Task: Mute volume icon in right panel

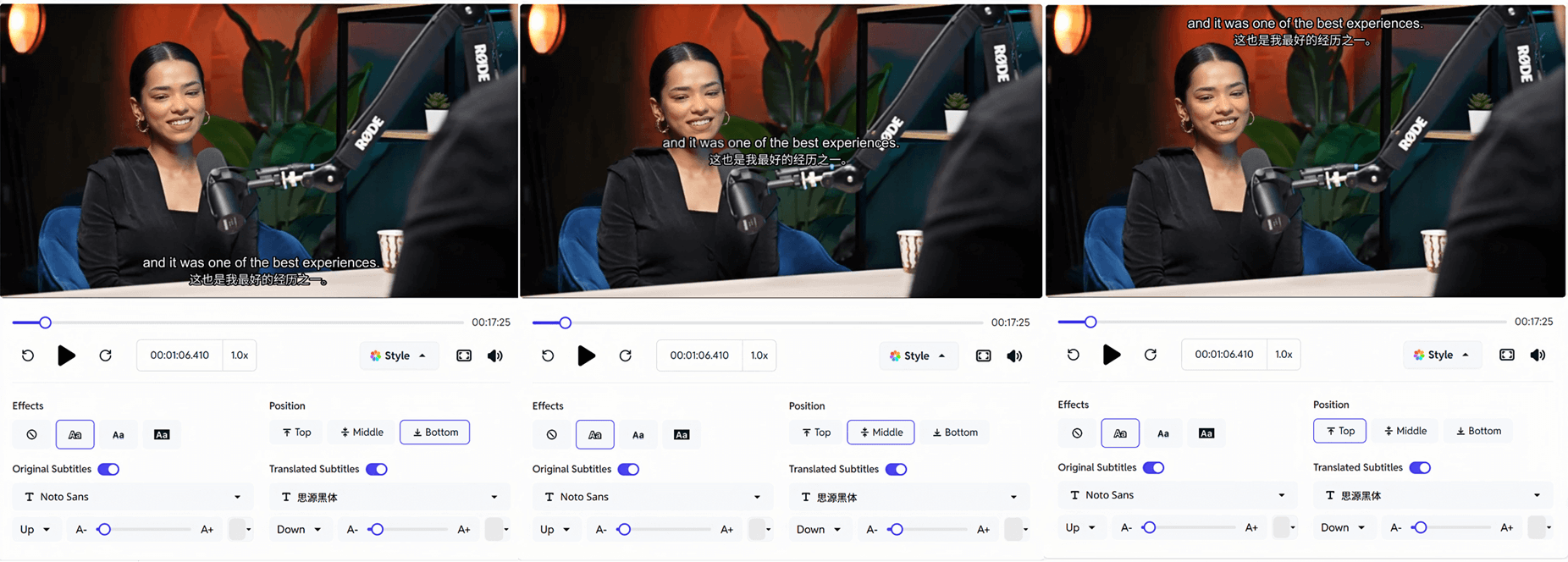Action: click(1538, 355)
